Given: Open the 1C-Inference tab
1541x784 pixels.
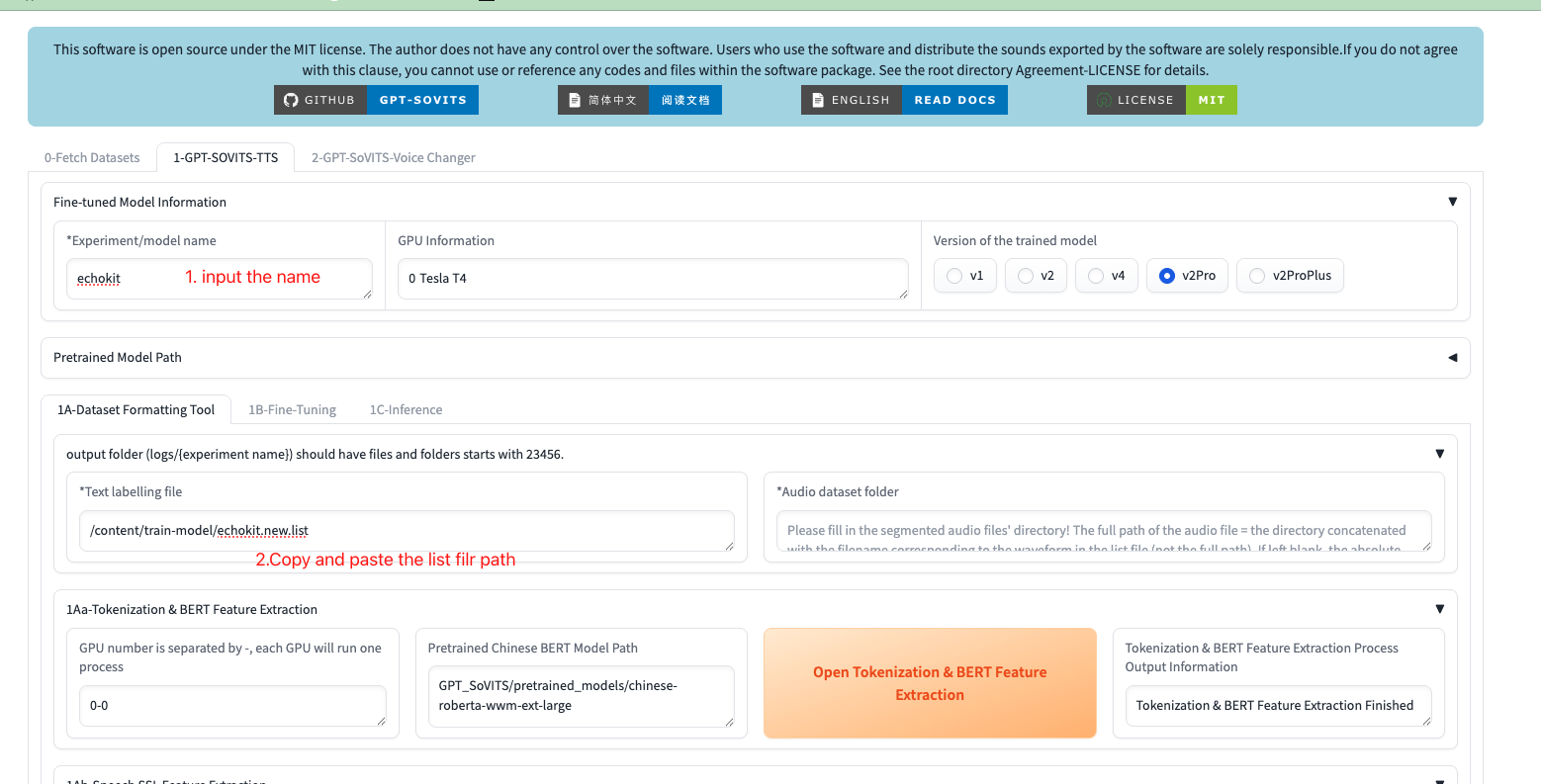Looking at the screenshot, I should point(406,409).
